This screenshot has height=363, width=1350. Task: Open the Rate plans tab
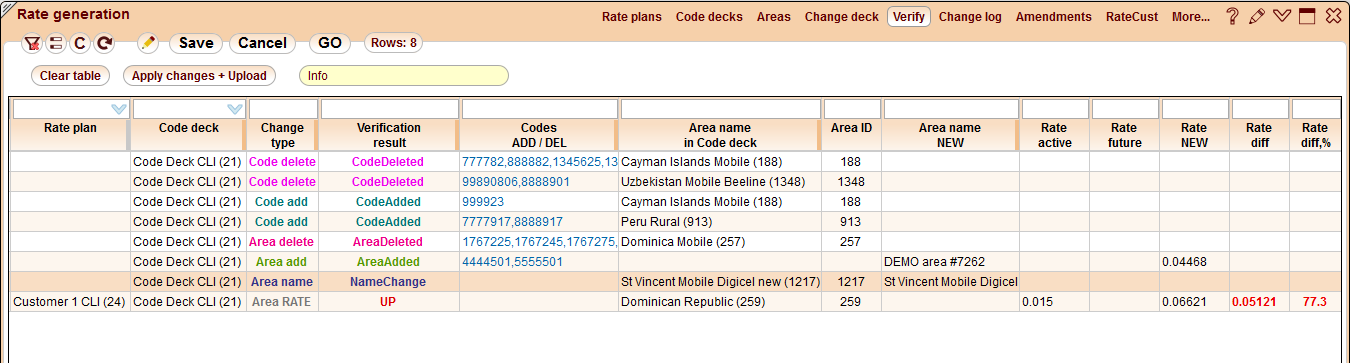(632, 17)
